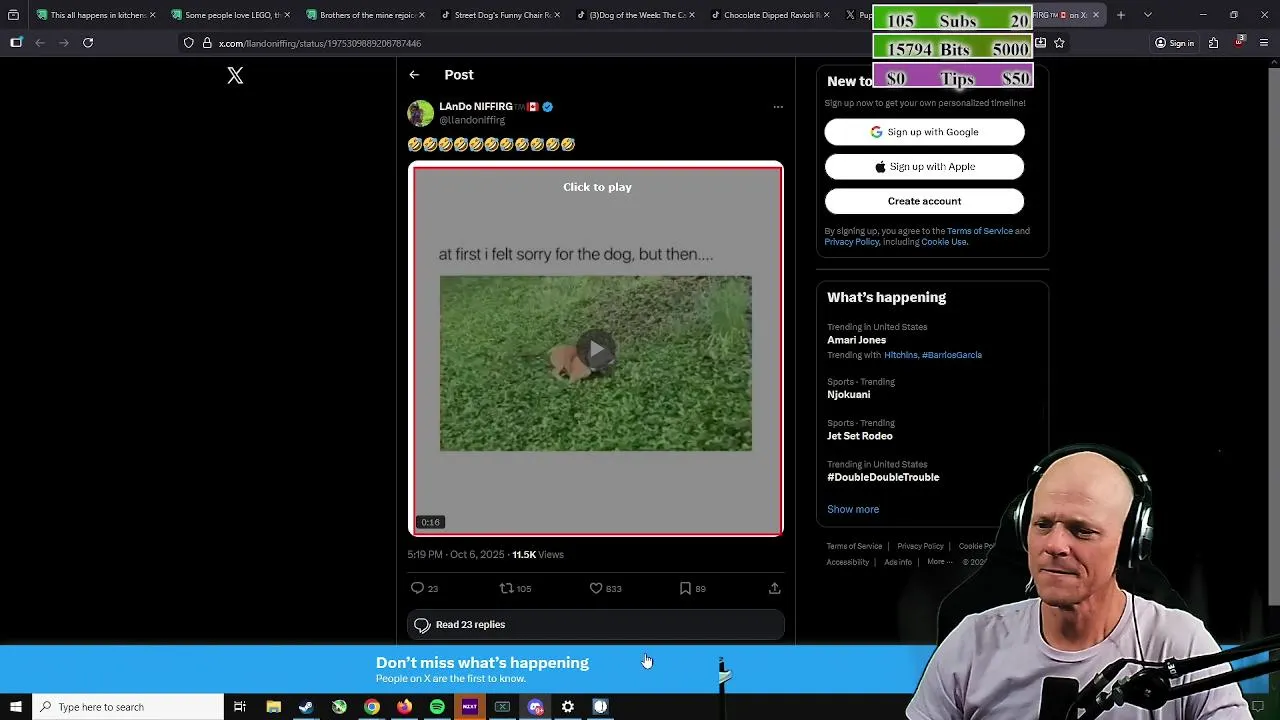The height and width of the screenshot is (720, 1280).
Task: Click Read 23 replies button
Action: click(x=596, y=625)
